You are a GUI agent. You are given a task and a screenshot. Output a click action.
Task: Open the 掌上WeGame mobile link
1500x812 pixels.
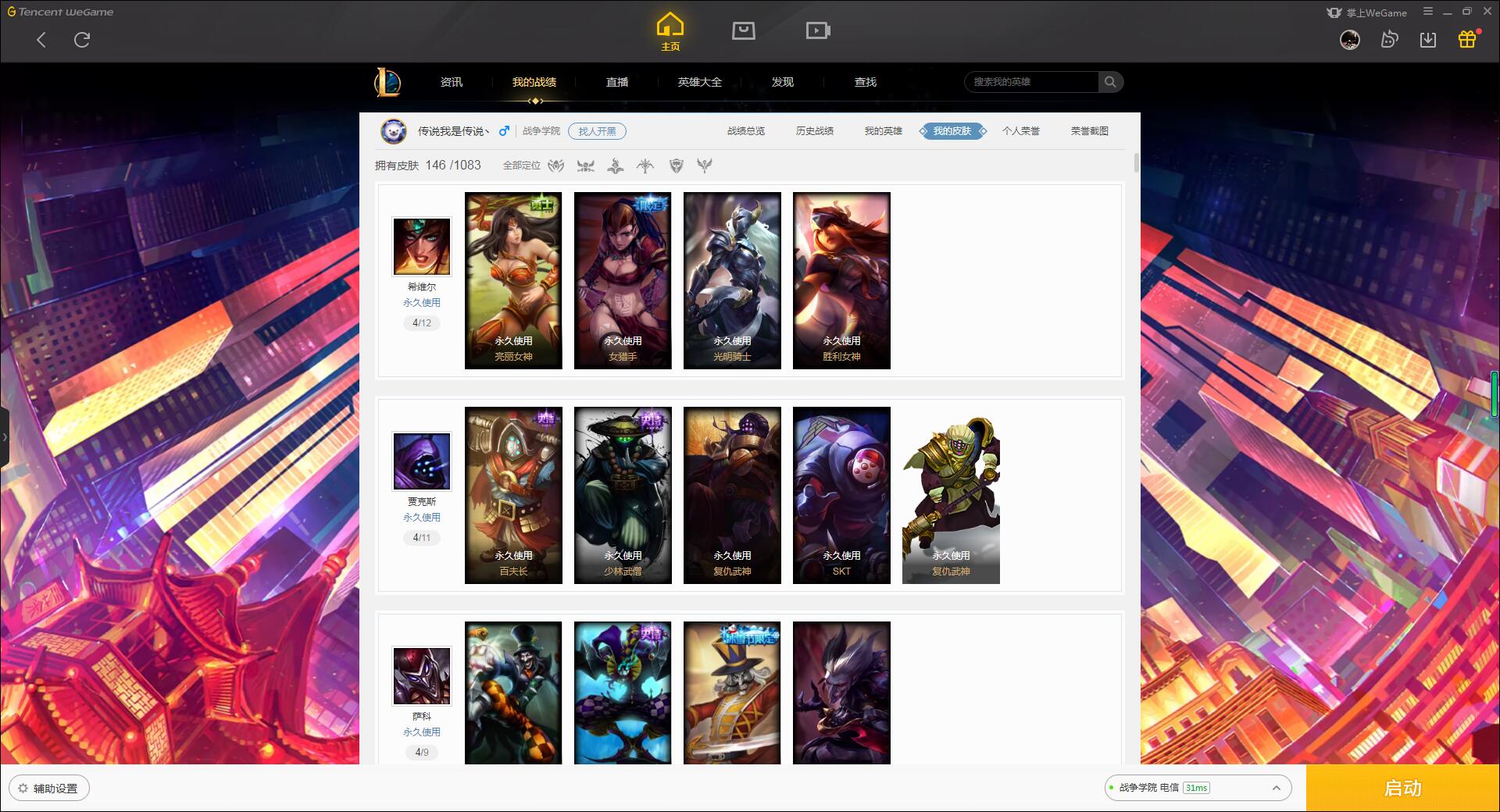tap(1366, 12)
